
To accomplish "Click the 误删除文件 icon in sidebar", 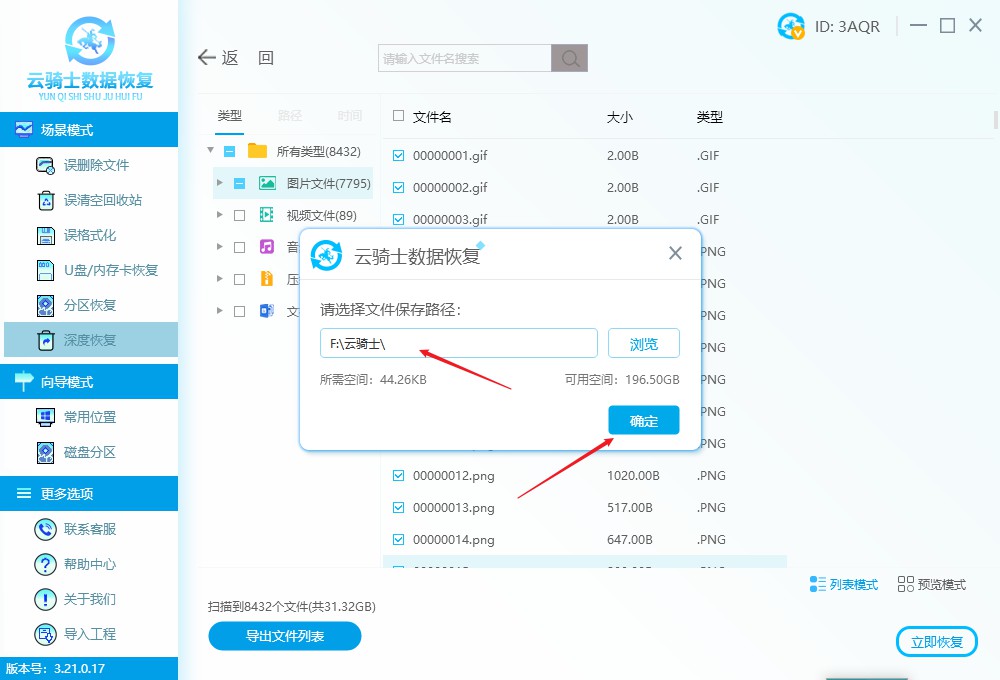I will pos(45,166).
